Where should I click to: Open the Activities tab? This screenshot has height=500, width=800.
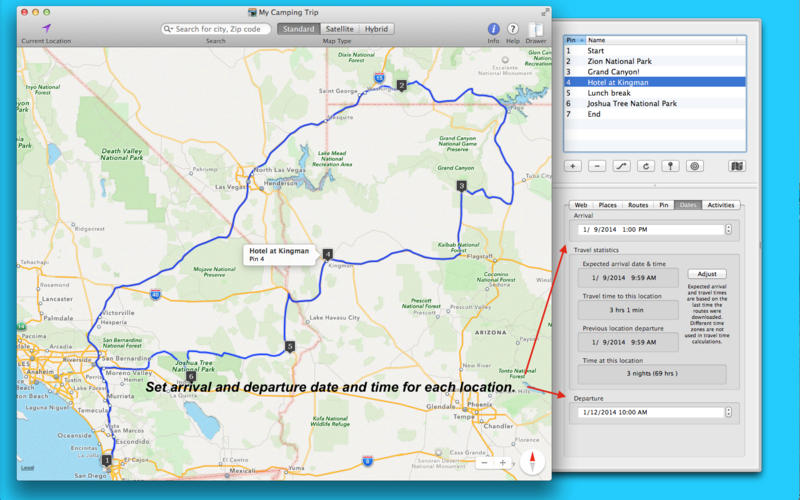[720, 205]
